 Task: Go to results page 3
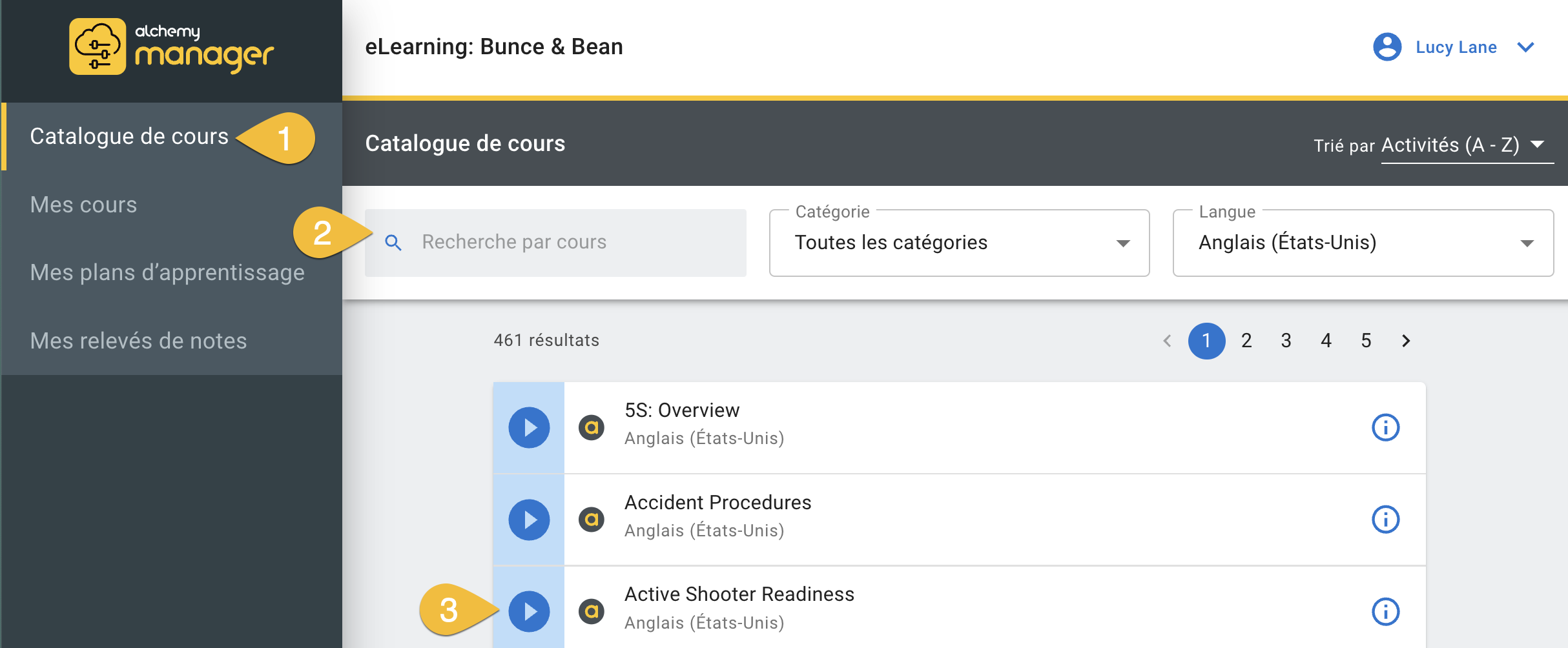[1286, 341]
